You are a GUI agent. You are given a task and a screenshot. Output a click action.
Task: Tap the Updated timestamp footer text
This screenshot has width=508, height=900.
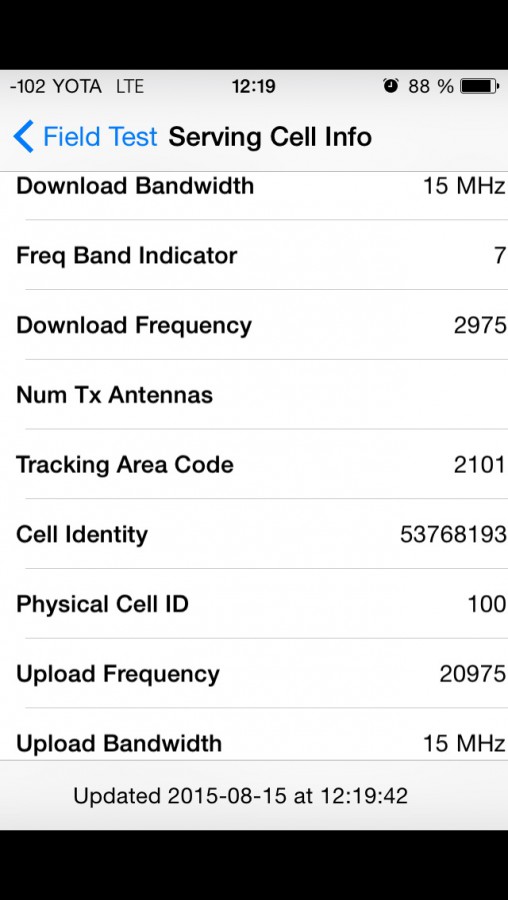pos(241,796)
